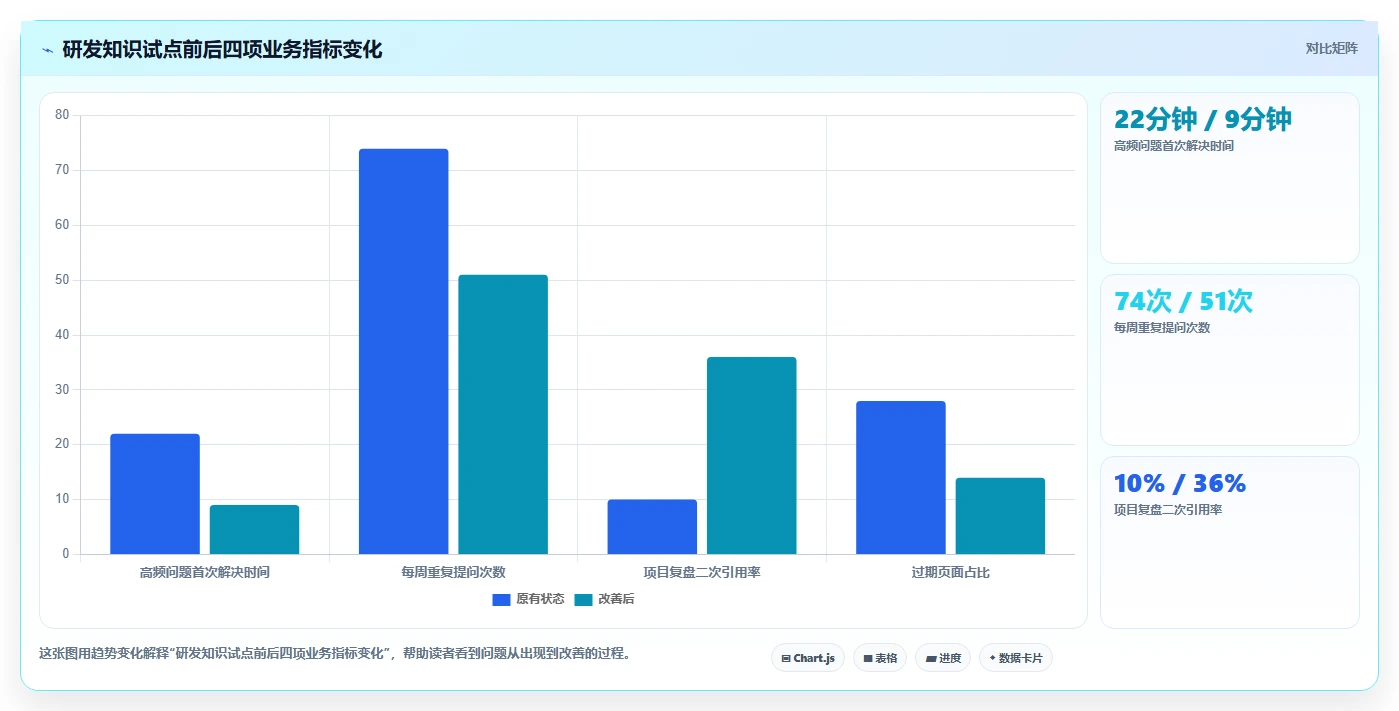Viewport: 1399px width, 711px height.
Task: Click the 10% / 36% card value
Action: tap(1180, 483)
